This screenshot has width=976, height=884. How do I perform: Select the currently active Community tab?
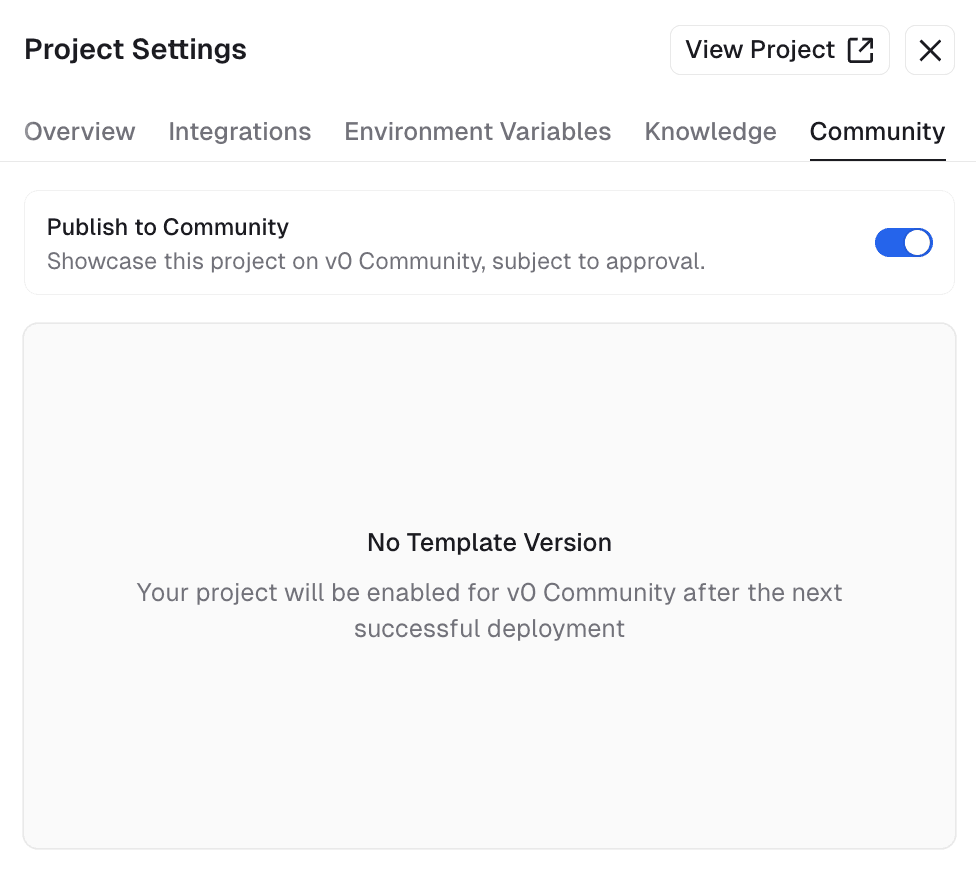[x=877, y=131]
